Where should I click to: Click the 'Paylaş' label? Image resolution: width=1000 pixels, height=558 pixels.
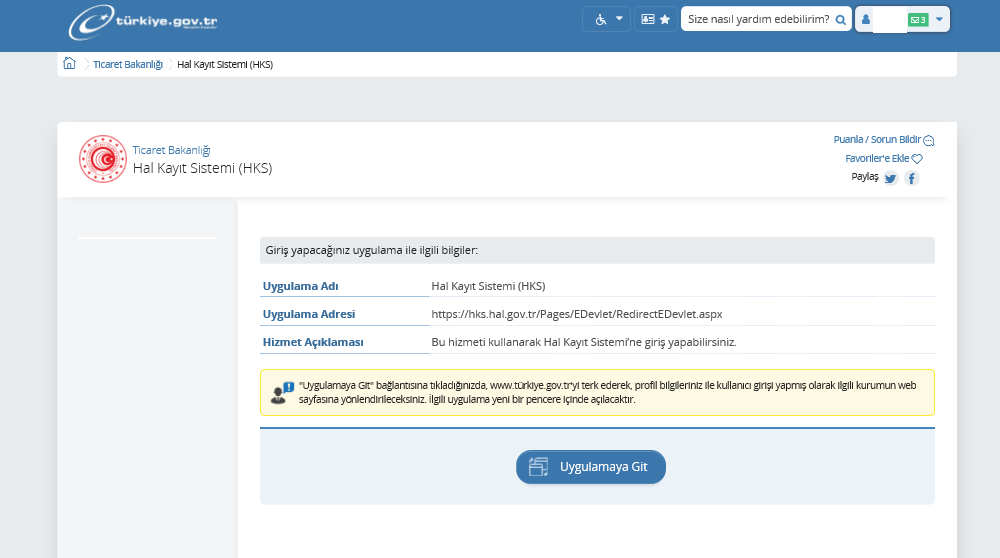tap(865, 177)
